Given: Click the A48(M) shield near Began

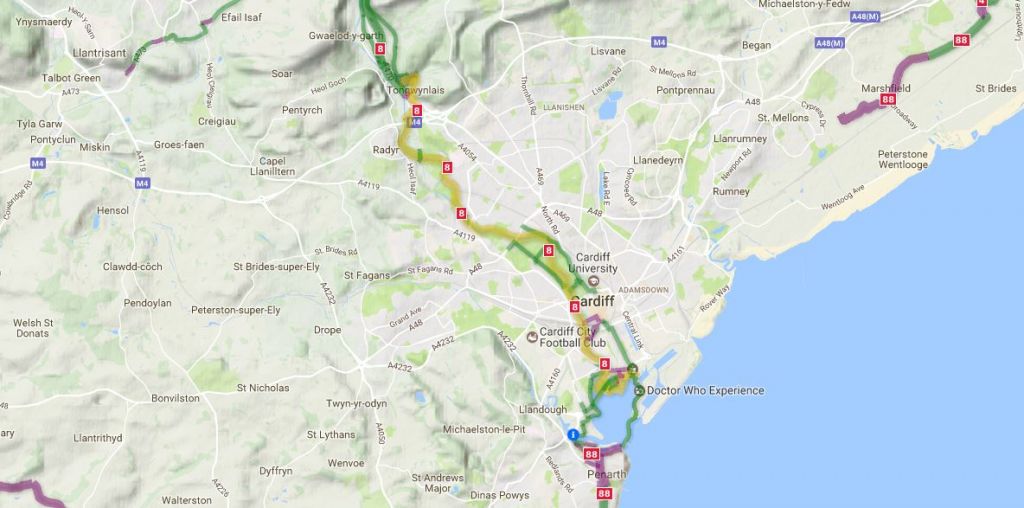Looking at the screenshot, I should tap(830, 43).
